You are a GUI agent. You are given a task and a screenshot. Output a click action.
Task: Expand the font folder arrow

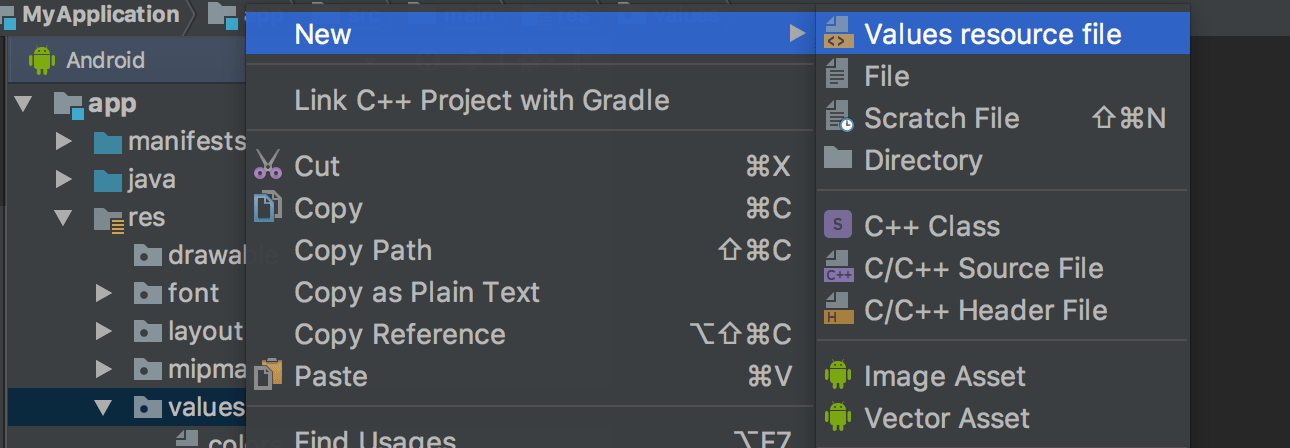click(103, 293)
